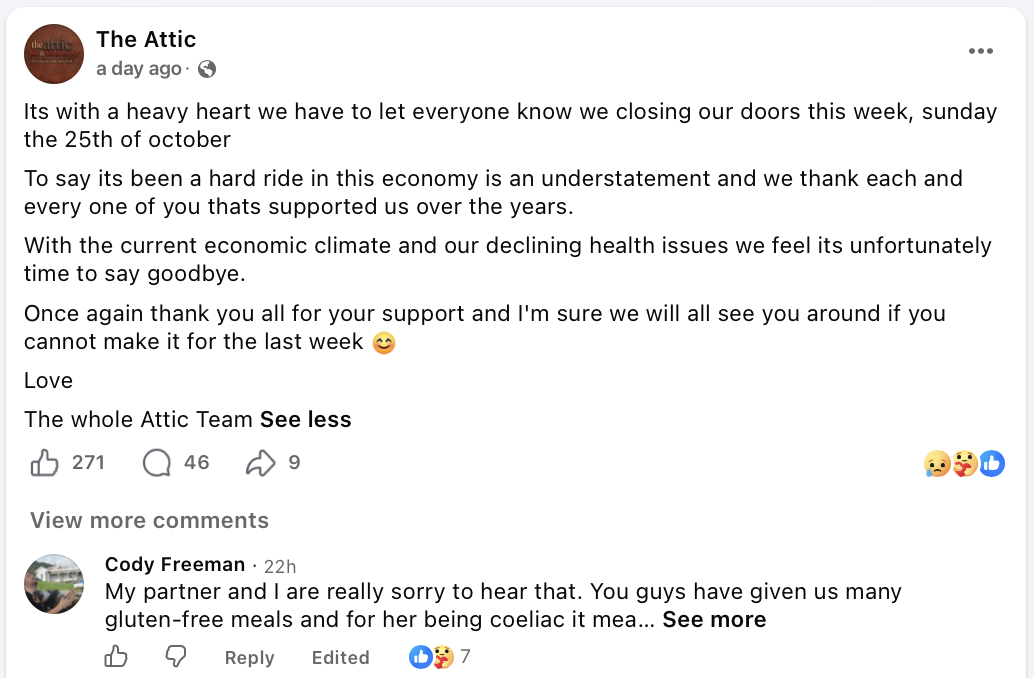Viewport: 1034px width, 678px height.
Task: Expand Cody's comment with See more
Action: [714, 620]
